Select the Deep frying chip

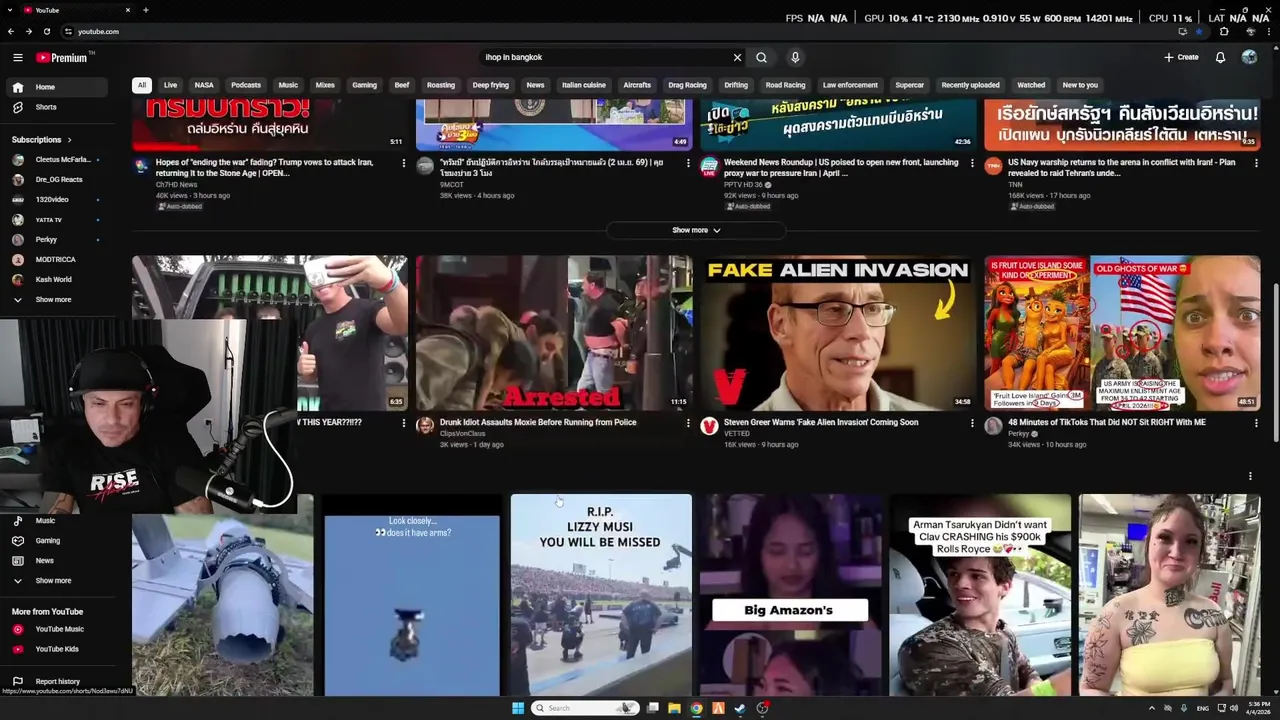point(490,85)
